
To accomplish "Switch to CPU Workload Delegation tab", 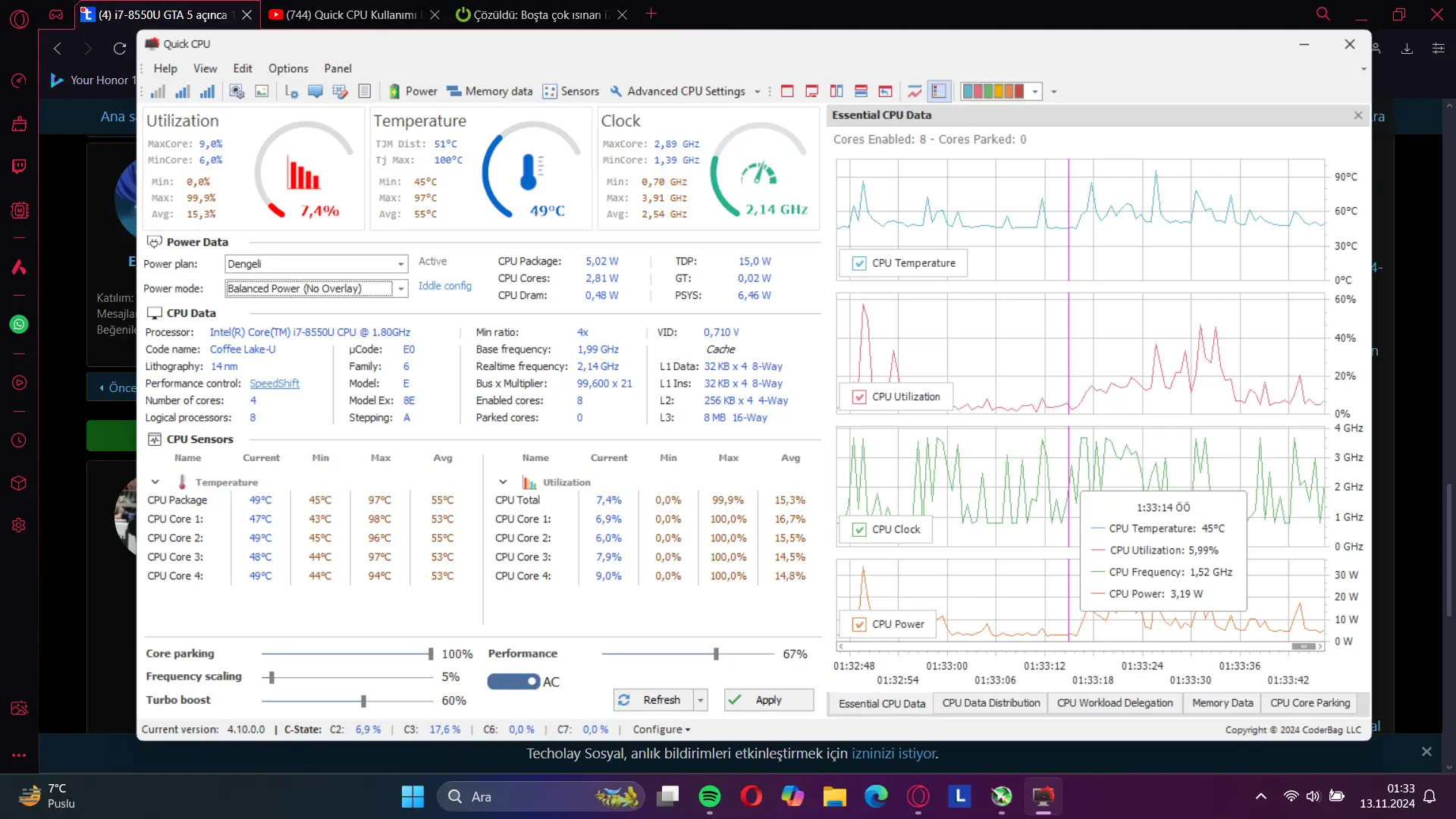I will [x=1115, y=703].
